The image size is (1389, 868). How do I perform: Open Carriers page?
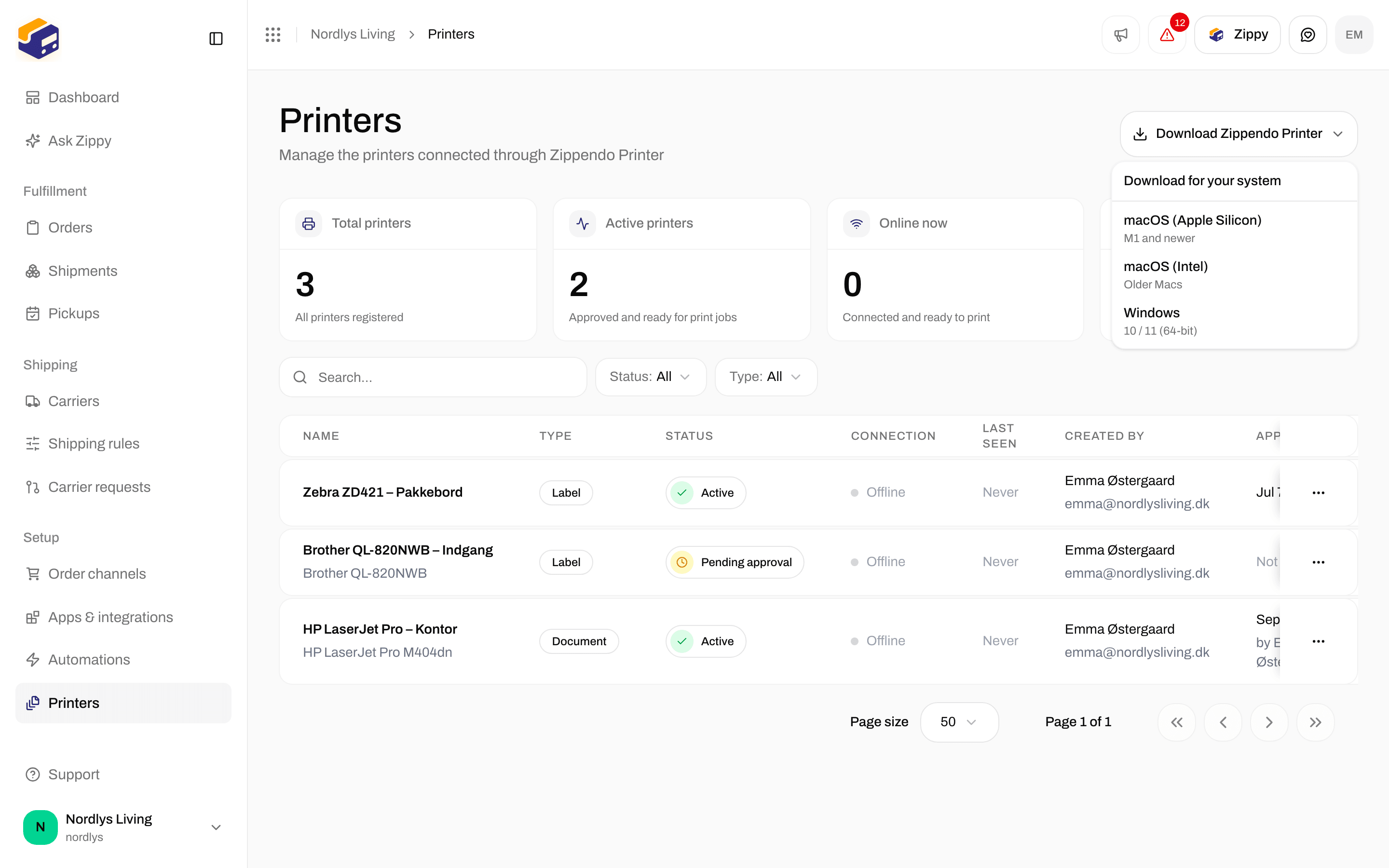pos(123,401)
